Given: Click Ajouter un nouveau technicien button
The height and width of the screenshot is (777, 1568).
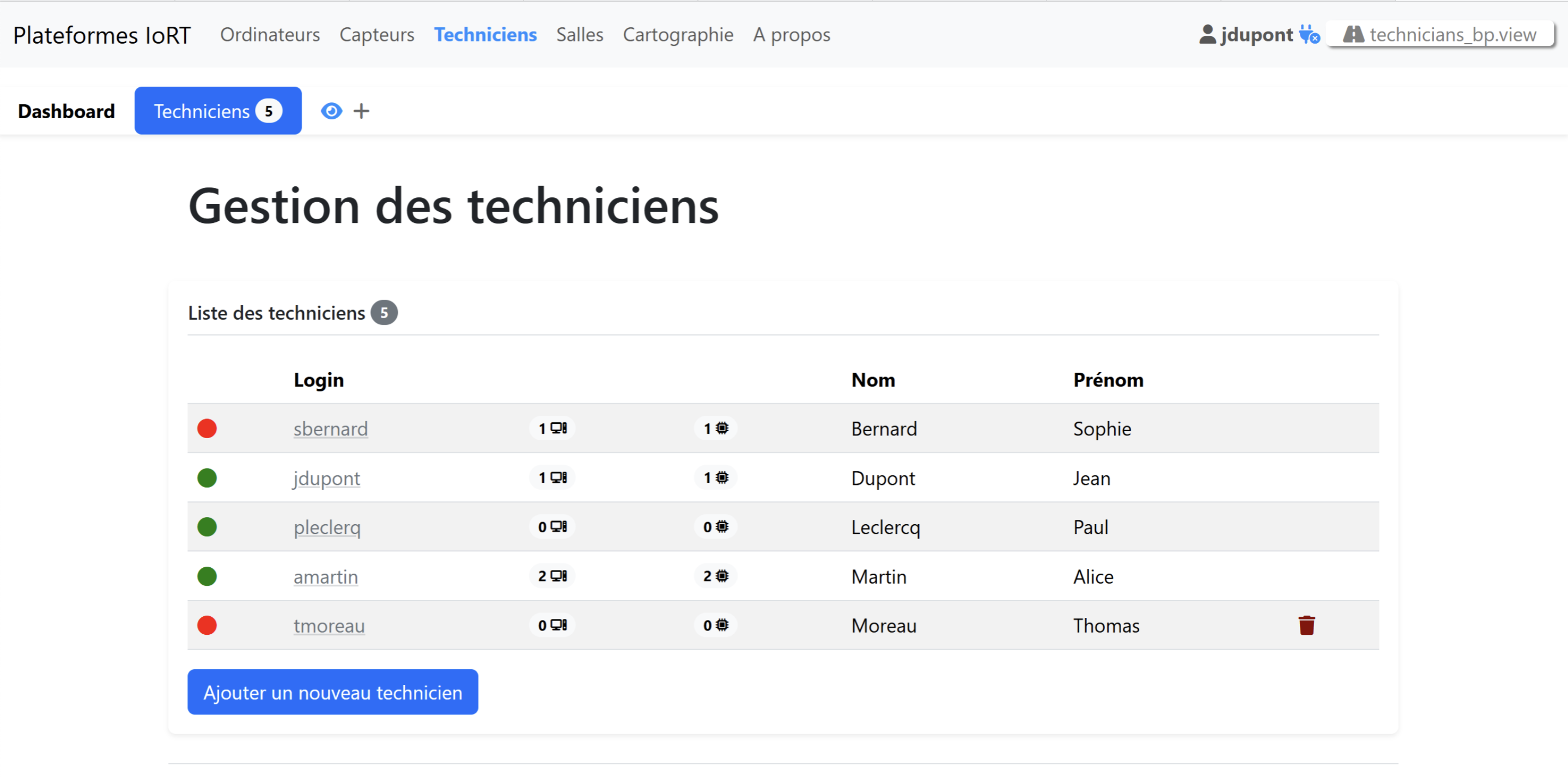Looking at the screenshot, I should 332,692.
